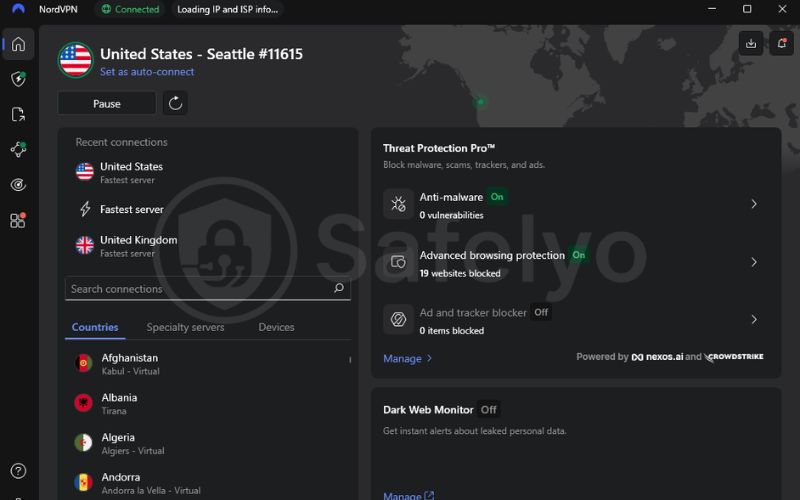Image resolution: width=800 pixels, height=500 pixels.
Task: Open the Home tab in sidebar
Action: [18, 44]
